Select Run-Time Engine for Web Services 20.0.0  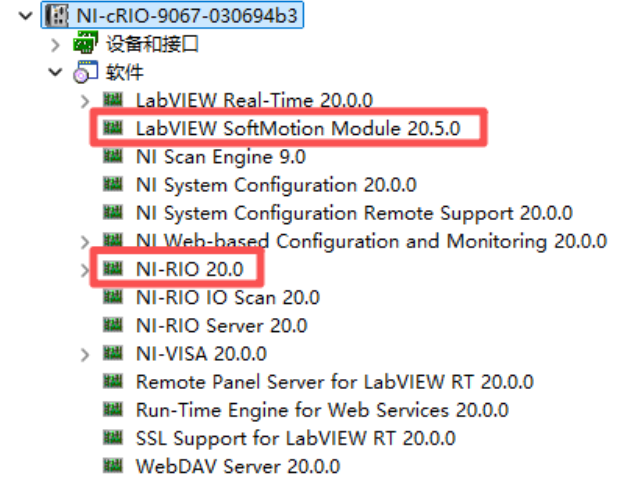tap(322, 410)
